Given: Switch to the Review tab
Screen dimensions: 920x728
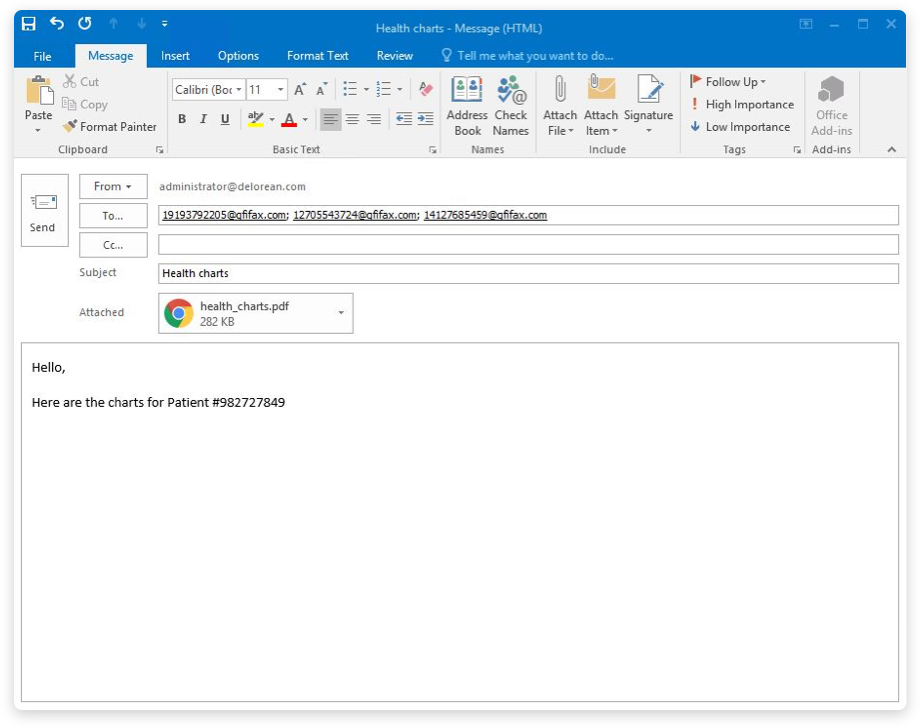Looking at the screenshot, I should (x=395, y=56).
